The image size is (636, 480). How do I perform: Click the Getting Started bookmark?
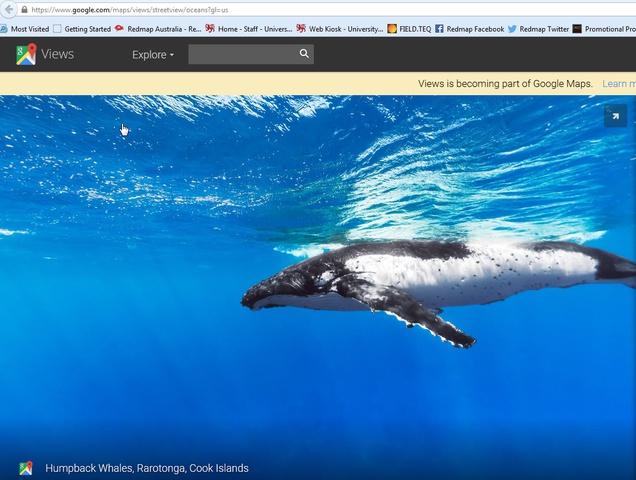[x=82, y=29]
